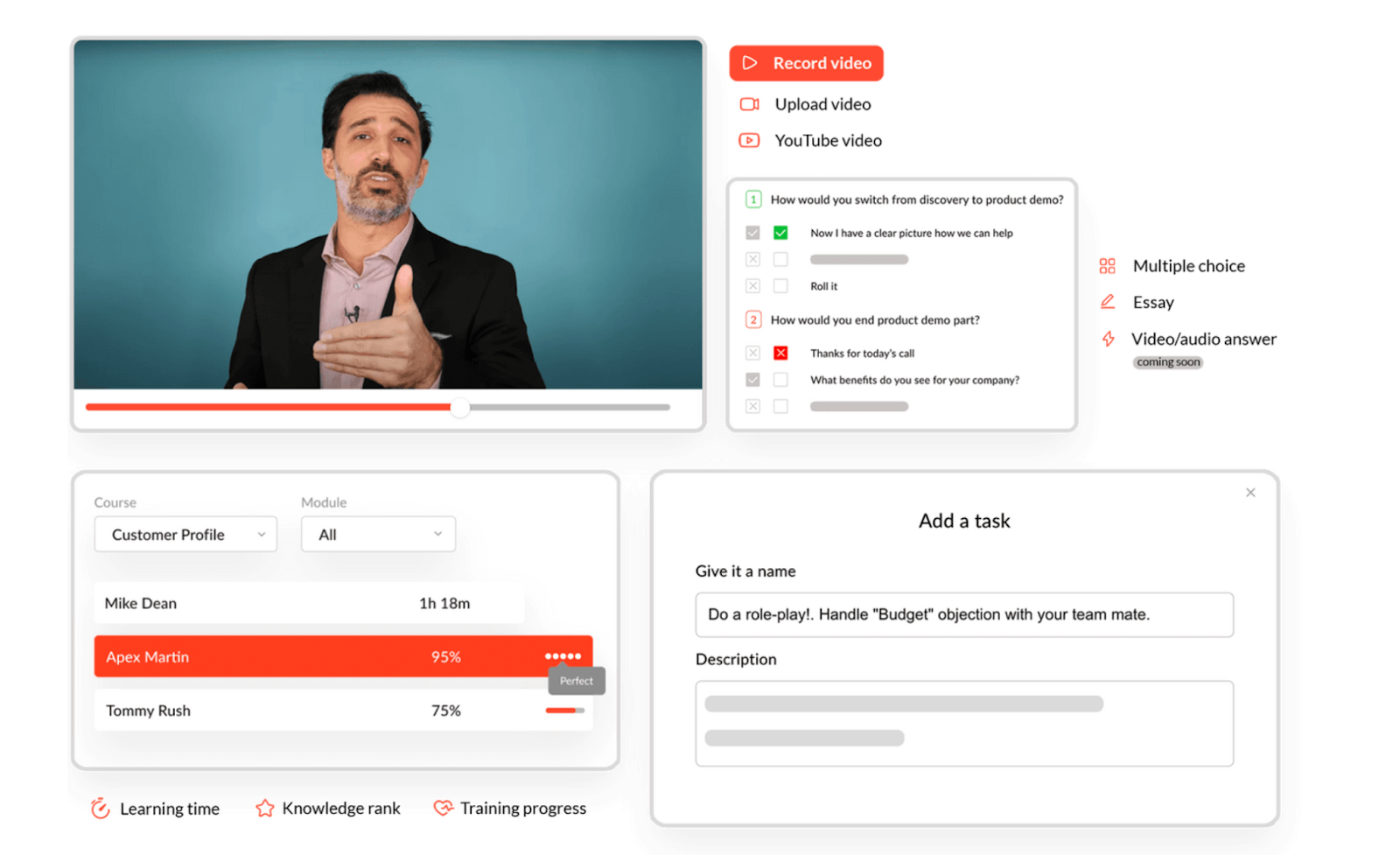Click the Video/audio answer lightning icon
1400x855 pixels.
coord(1109,339)
